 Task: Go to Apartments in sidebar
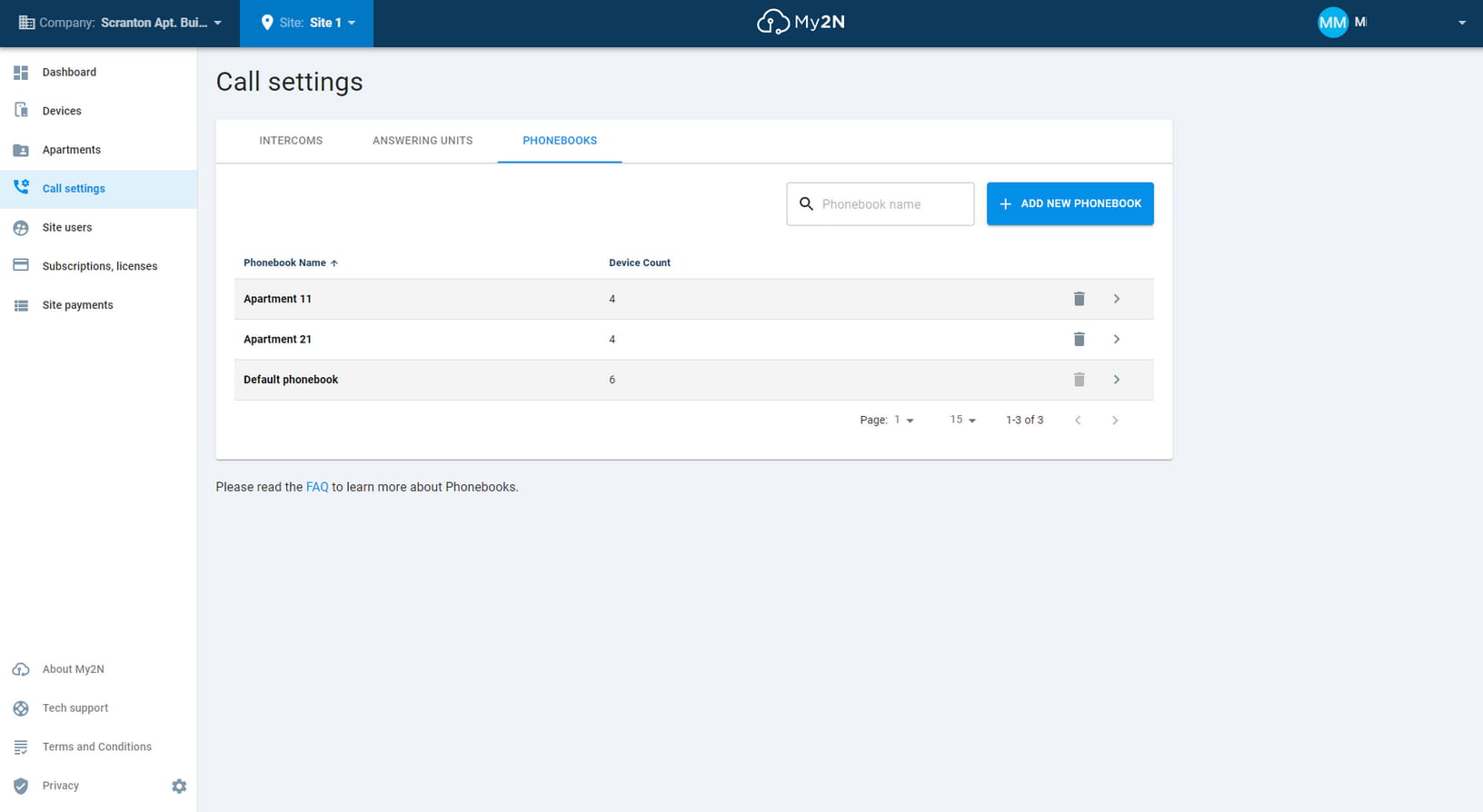click(x=98, y=150)
